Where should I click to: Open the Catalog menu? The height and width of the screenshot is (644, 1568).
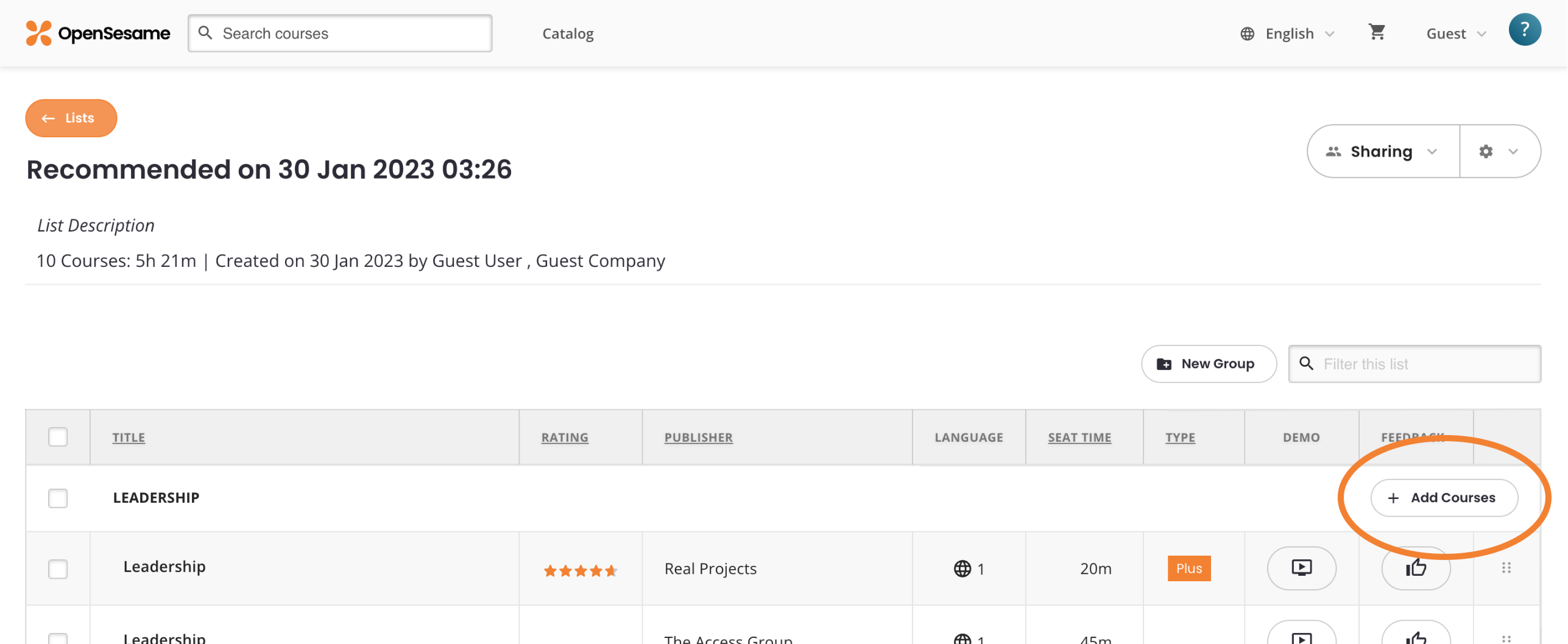click(x=568, y=34)
